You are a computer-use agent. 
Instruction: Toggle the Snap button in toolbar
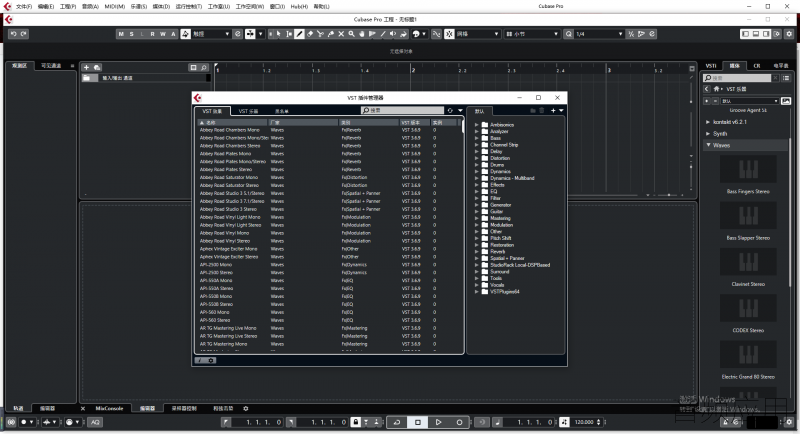(x=449, y=34)
